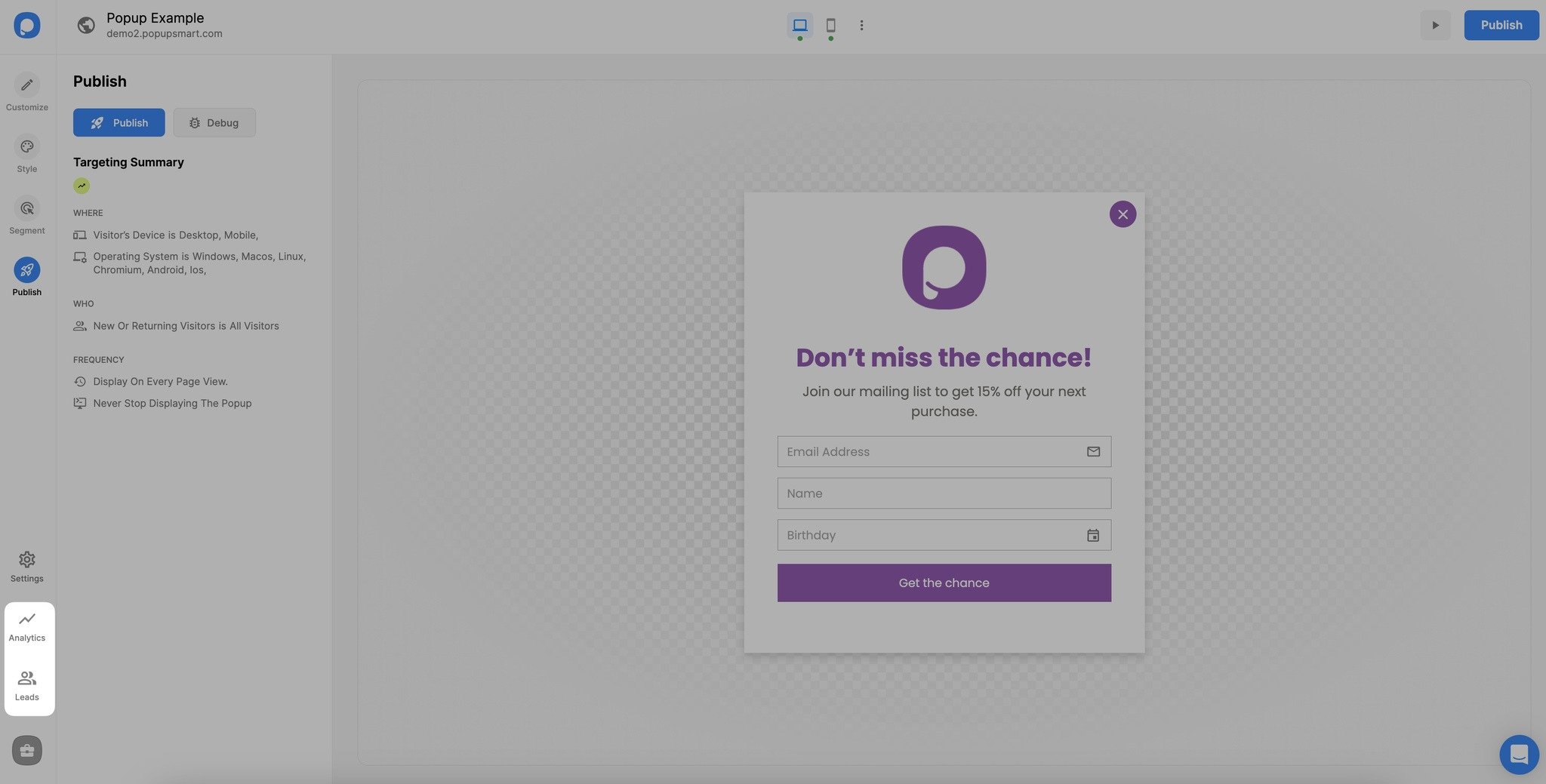Click the preview play button
Image resolution: width=1546 pixels, height=784 pixels.
1435,25
